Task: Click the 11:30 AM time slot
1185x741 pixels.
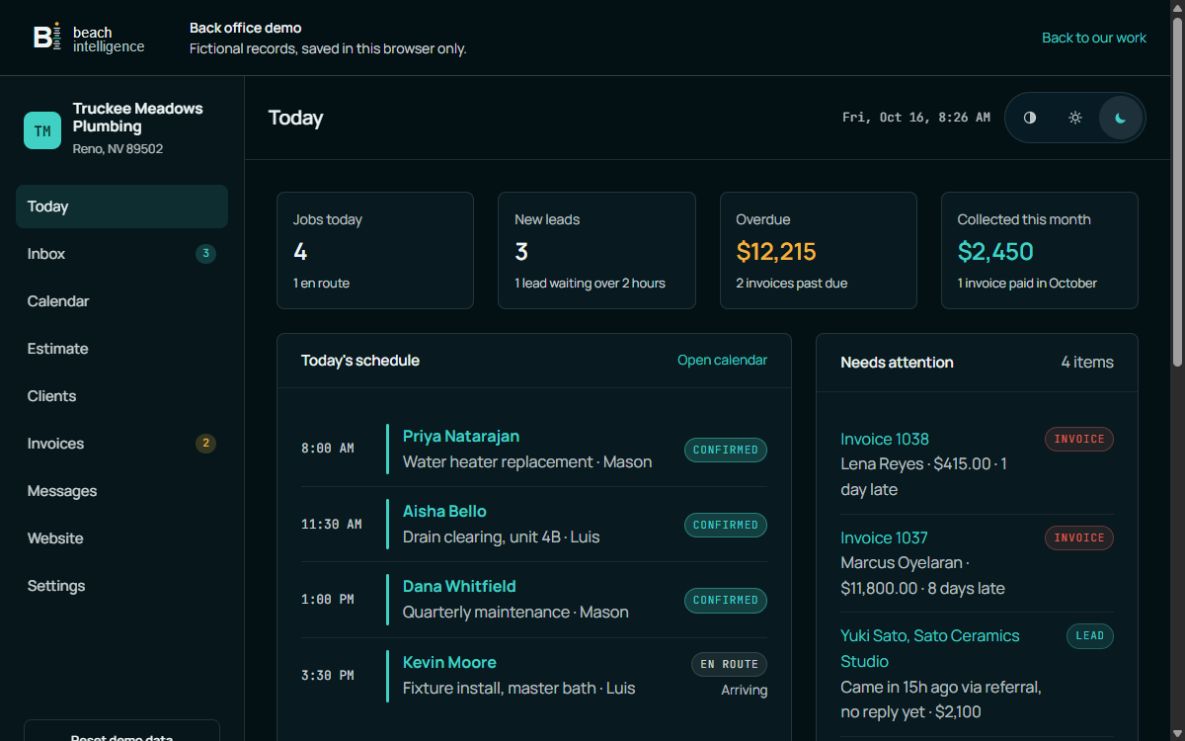Action: point(331,524)
